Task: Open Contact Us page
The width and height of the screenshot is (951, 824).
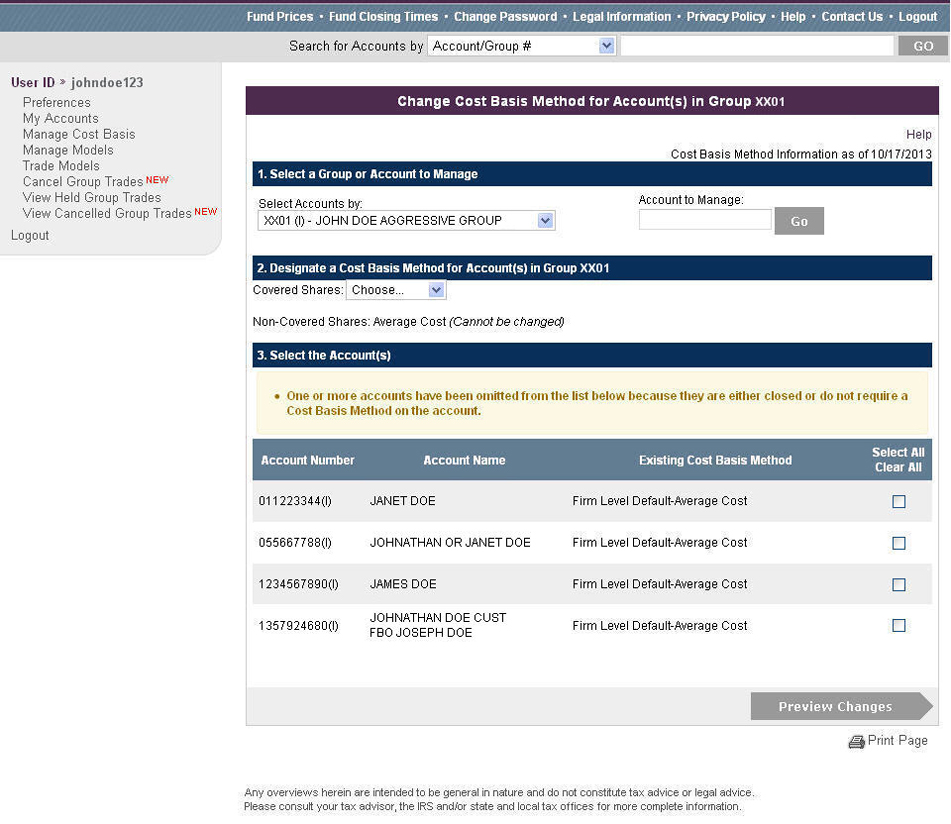Action: pos(852,16)
